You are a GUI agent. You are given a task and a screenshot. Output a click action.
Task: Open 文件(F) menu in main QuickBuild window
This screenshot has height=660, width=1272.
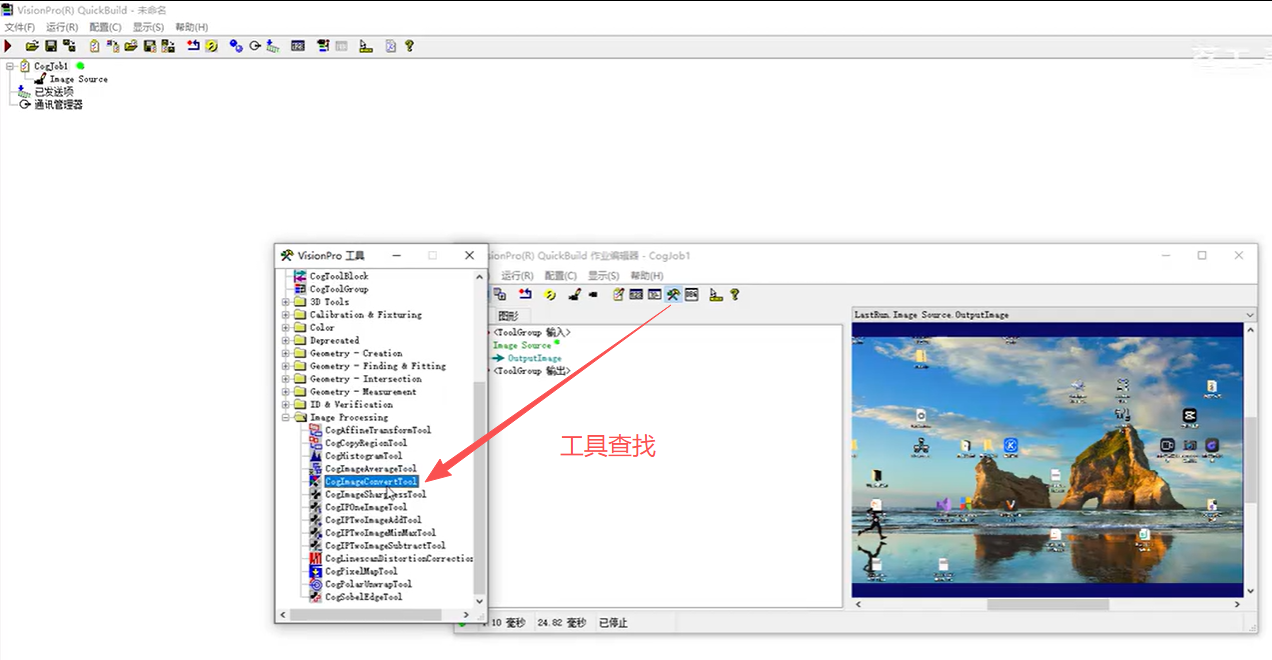pos(20,27)
